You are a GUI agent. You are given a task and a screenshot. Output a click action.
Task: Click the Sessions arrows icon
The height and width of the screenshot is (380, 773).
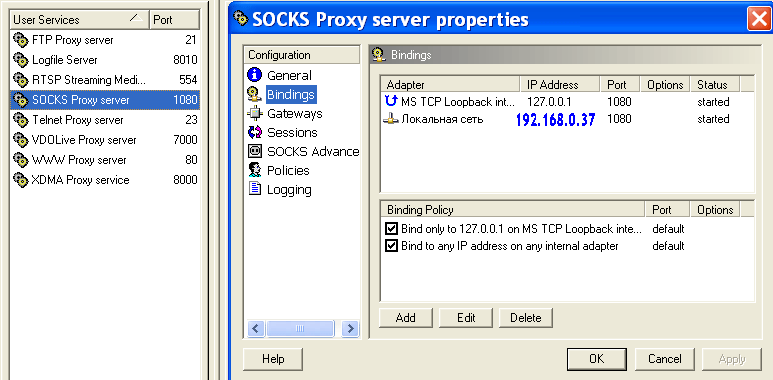pyautogui.click(x=254, y=133)
